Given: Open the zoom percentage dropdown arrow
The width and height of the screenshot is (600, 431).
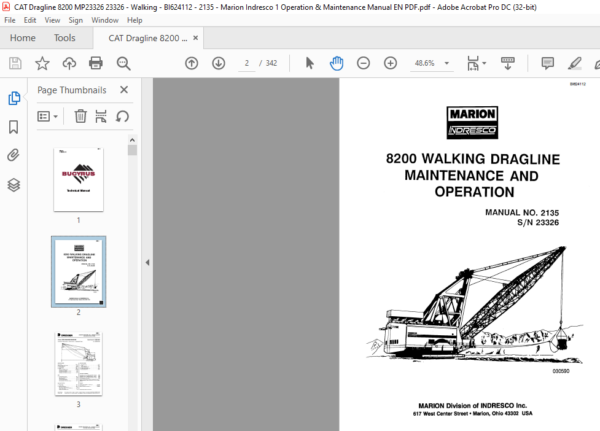Looking at the screenshot, I should point(447,63).
